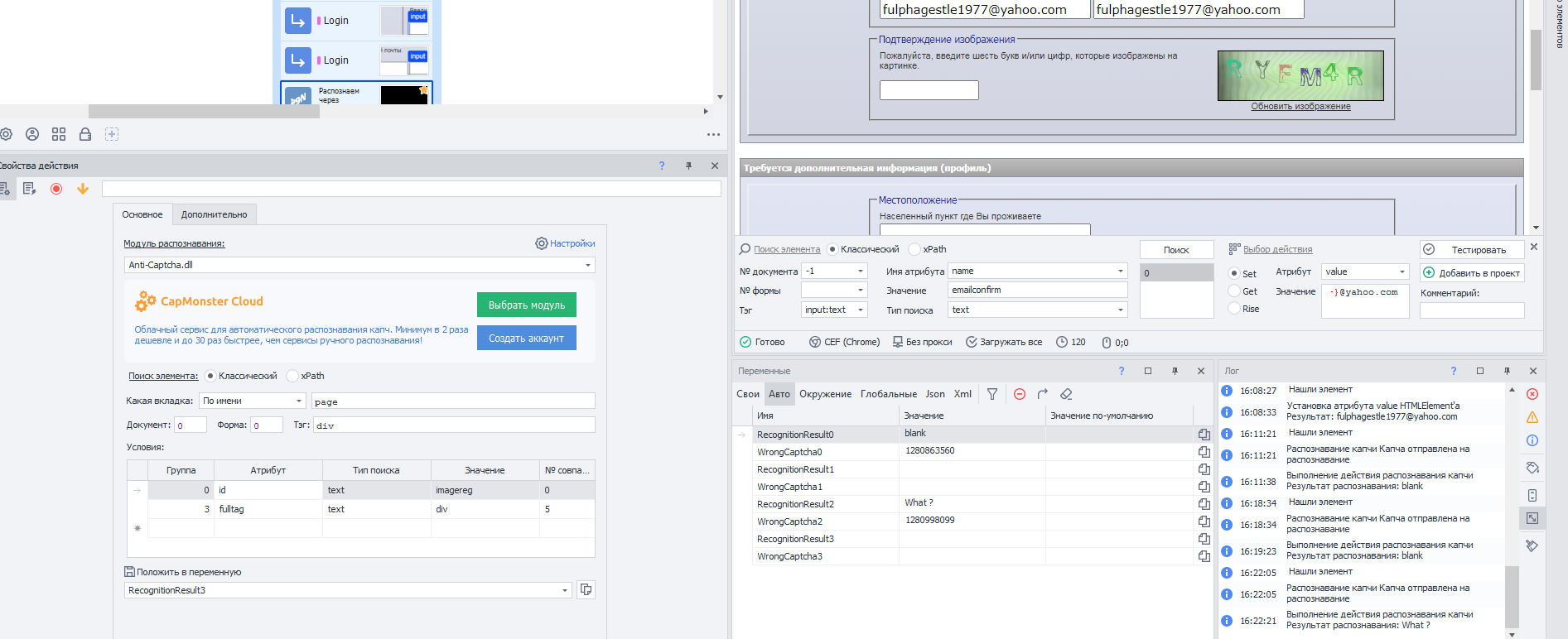1568x639 pixels.
Task: Select the Rise action radio button
Action: tap(1234, 309)
